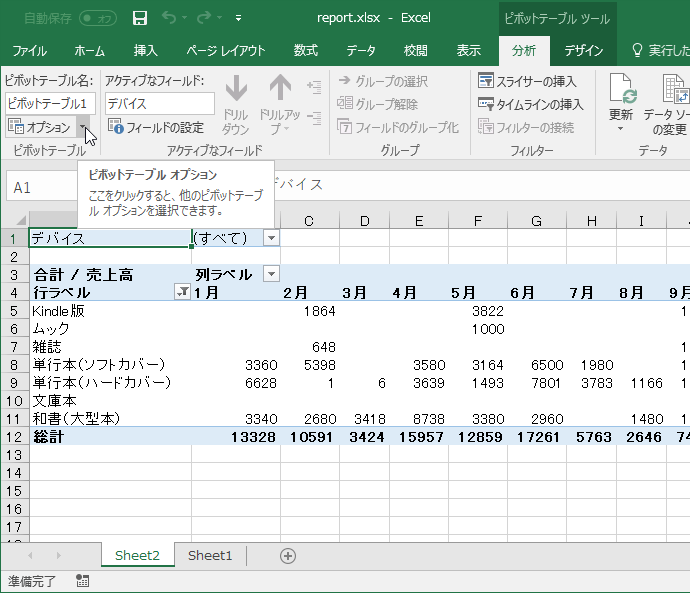Select the Sheet2 tab
The image size is (690, 593).
tap(137, 556)
